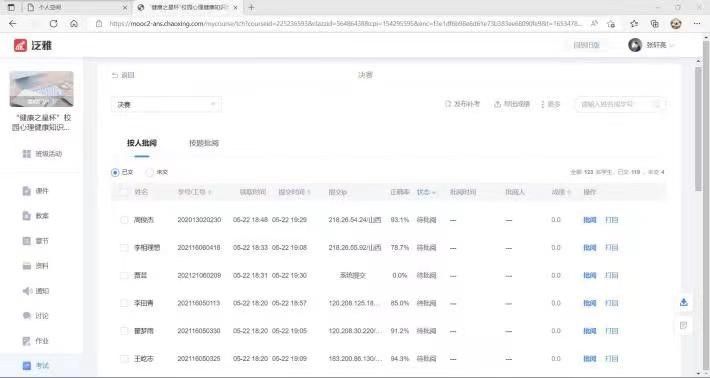Open browser home page icon
Viewport: 710px width, 378px height.
[x=74, y=24]
